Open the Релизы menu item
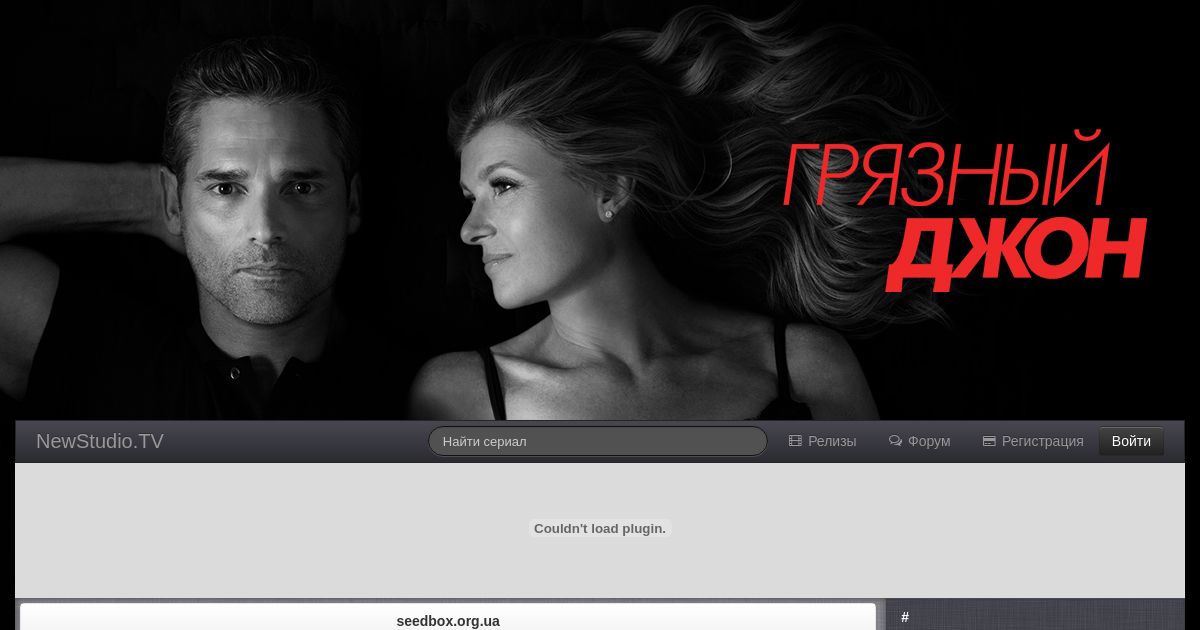The width and height of the screenshot is (1200, 630). point(832,441)
